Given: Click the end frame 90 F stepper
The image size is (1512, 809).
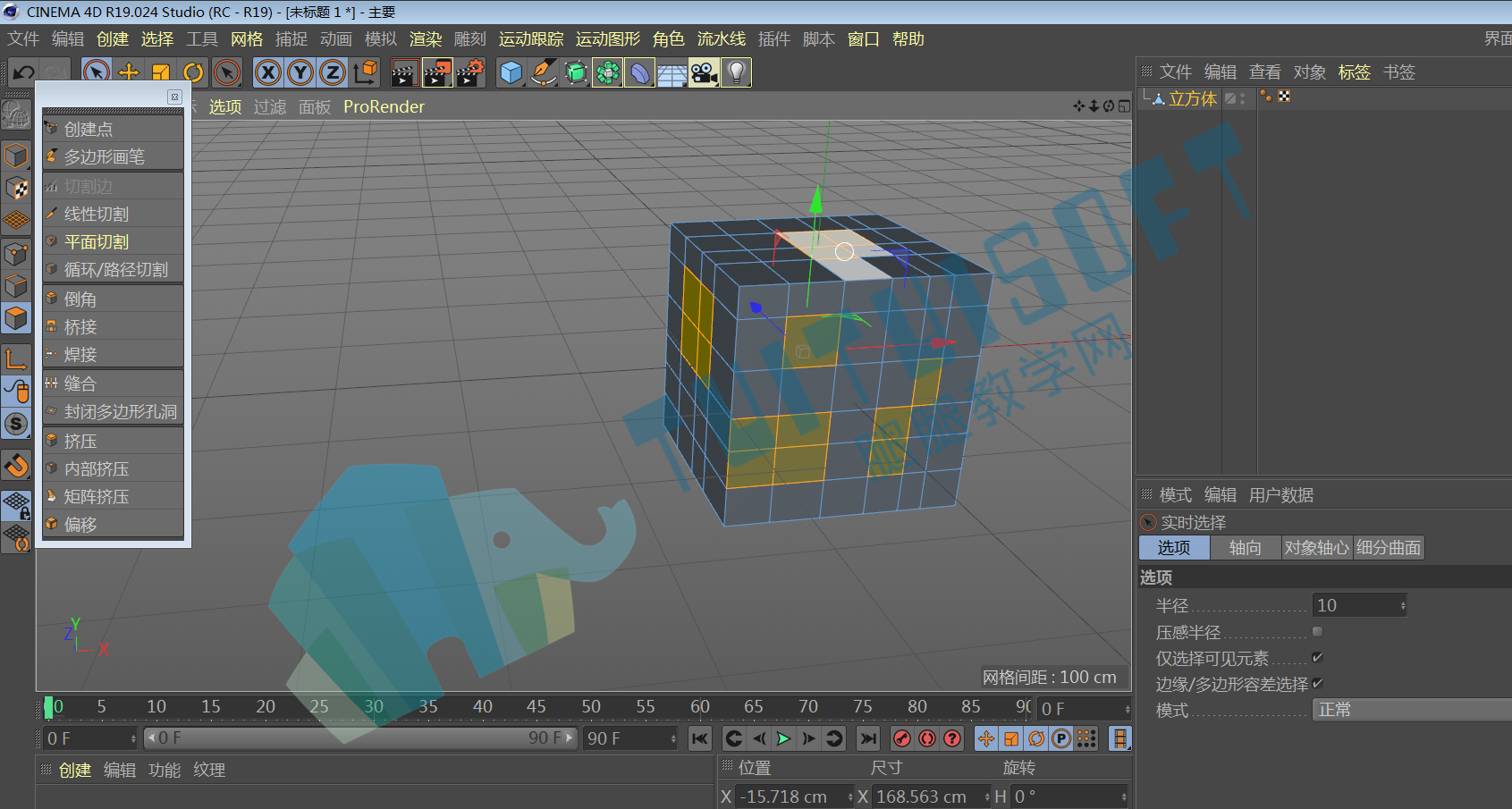Looking at the screenshot, I should 673,738.
